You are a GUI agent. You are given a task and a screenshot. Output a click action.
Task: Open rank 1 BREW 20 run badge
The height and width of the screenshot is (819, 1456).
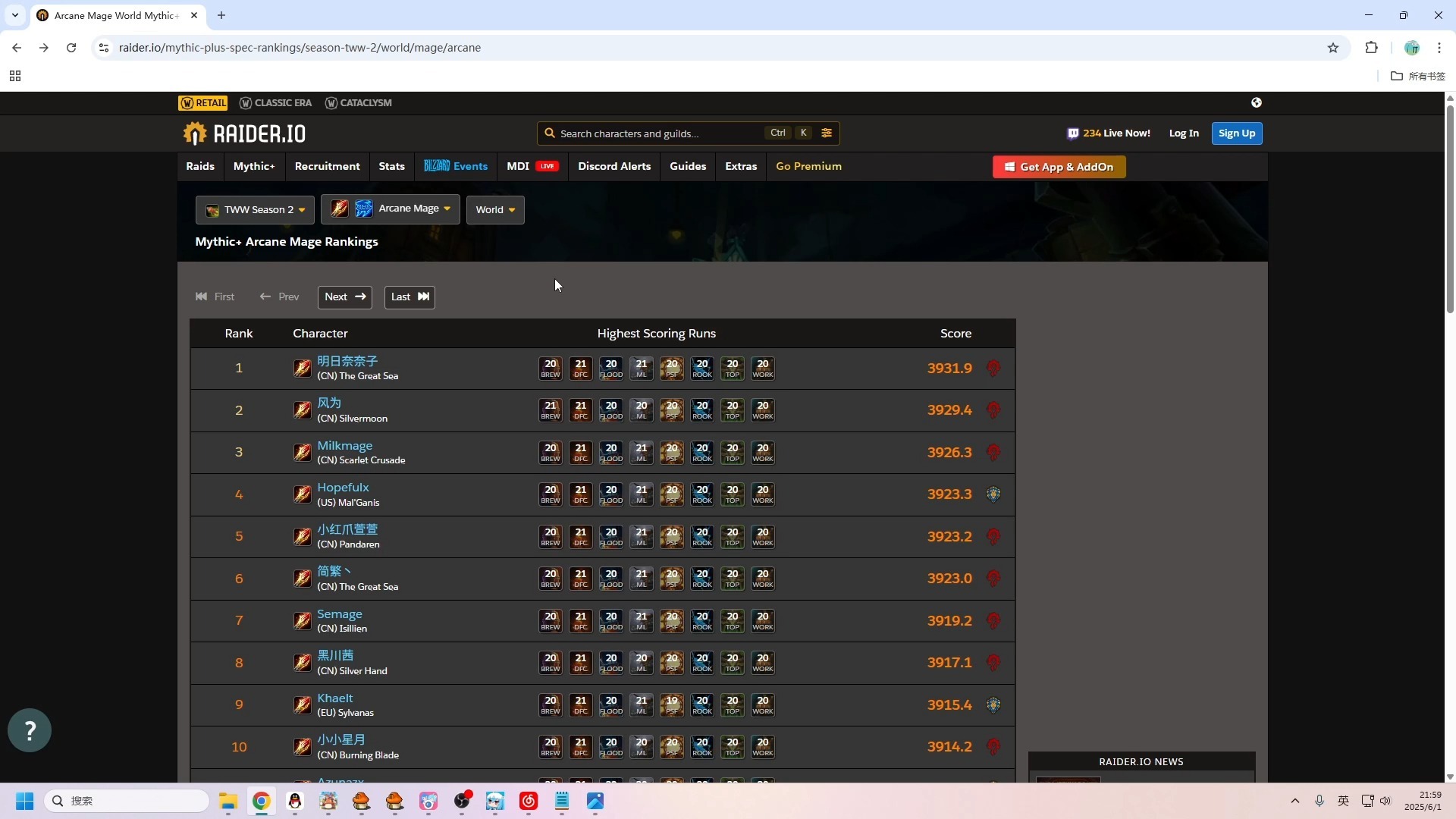pos(551,369)
